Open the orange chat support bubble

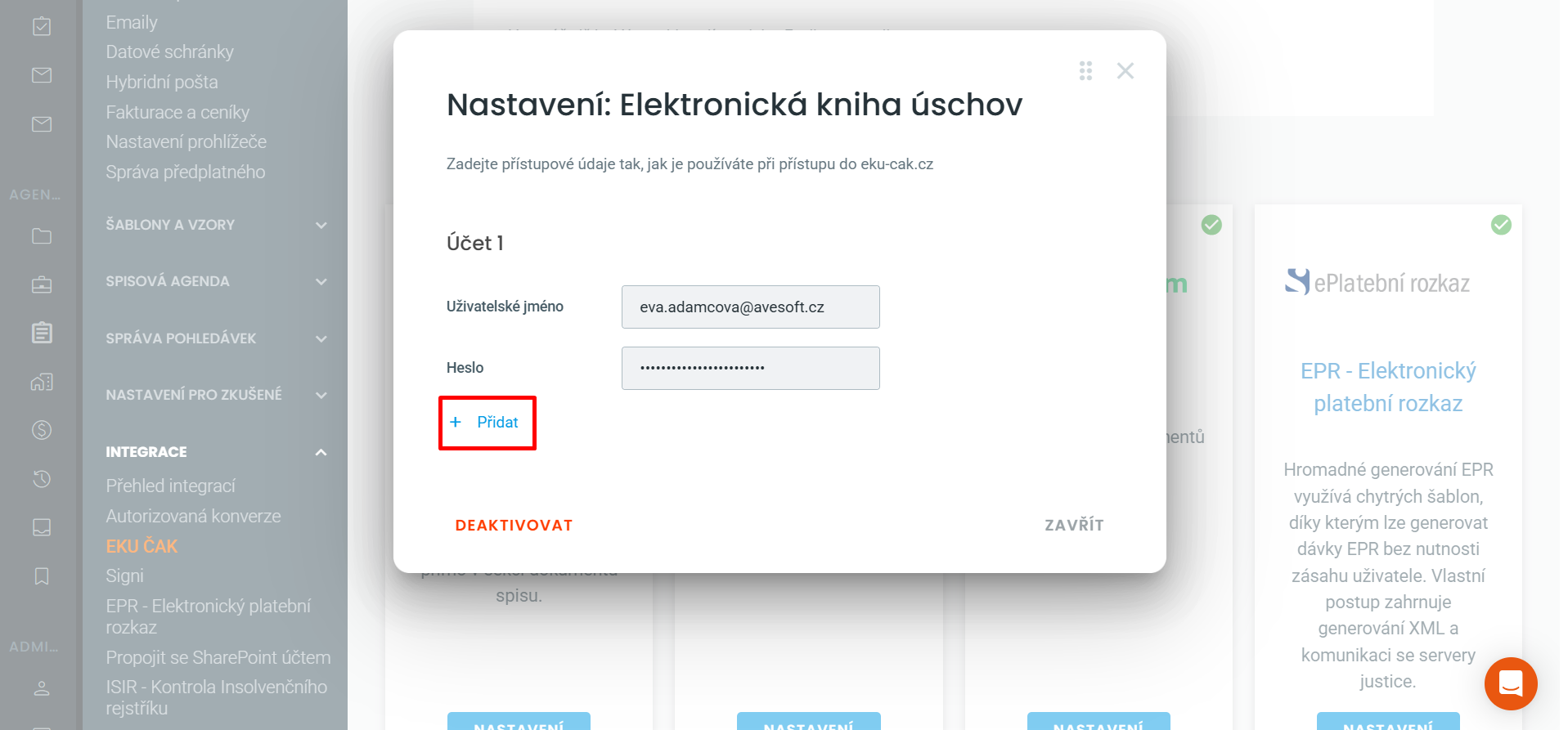point(1510,683)
